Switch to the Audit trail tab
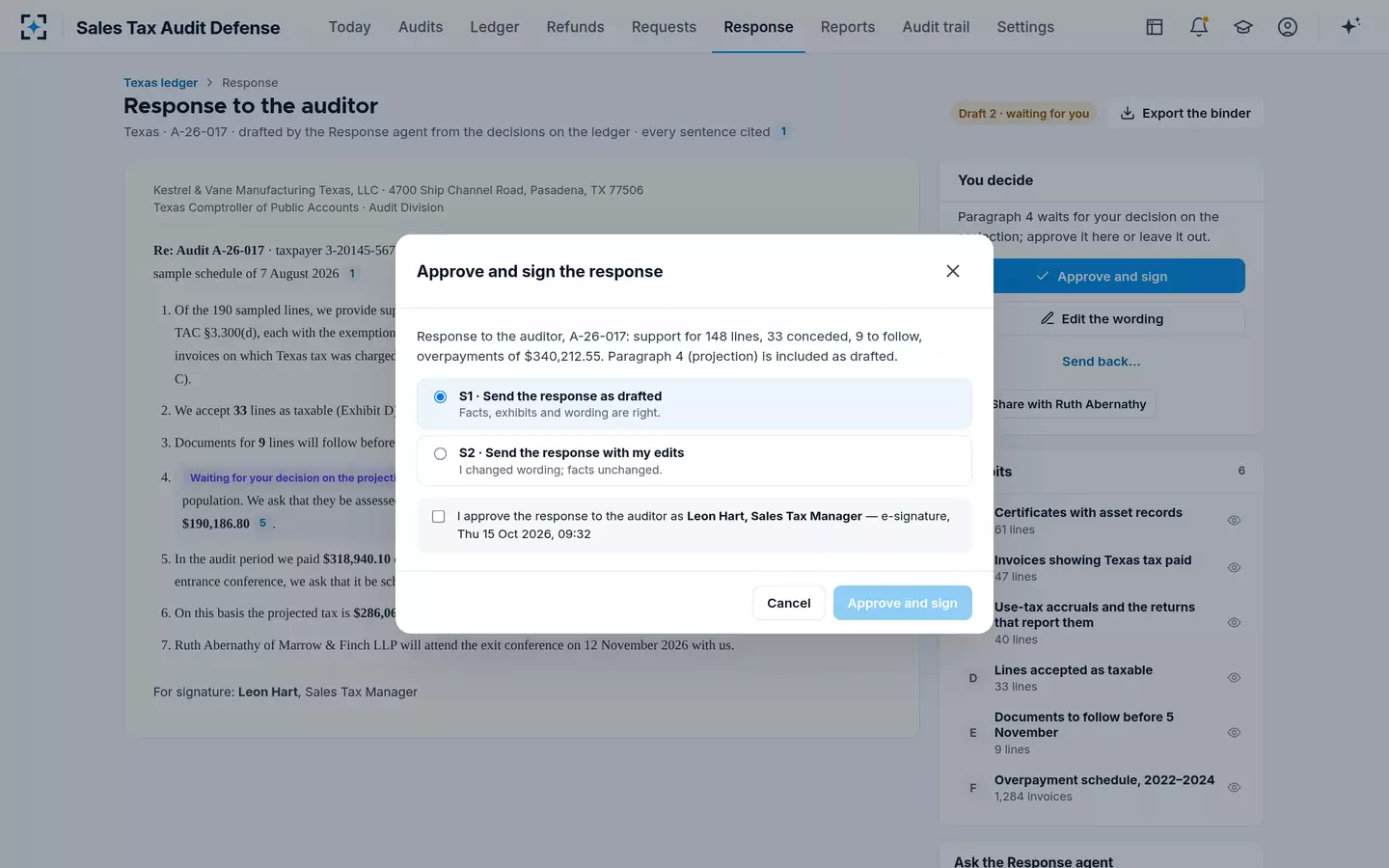The width and height of the screenshot is (1389, 868). [936, 27]
